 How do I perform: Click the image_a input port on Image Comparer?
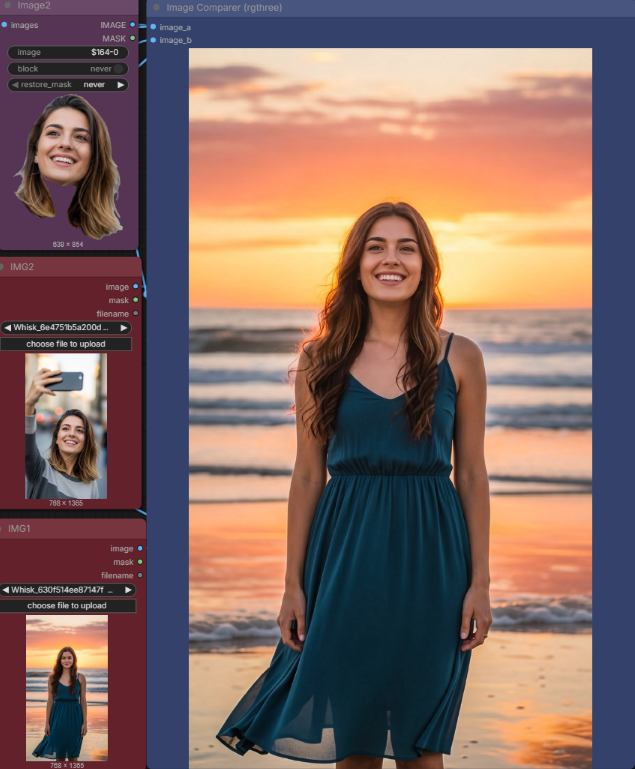pyautogui.click(x=153, y=27)
